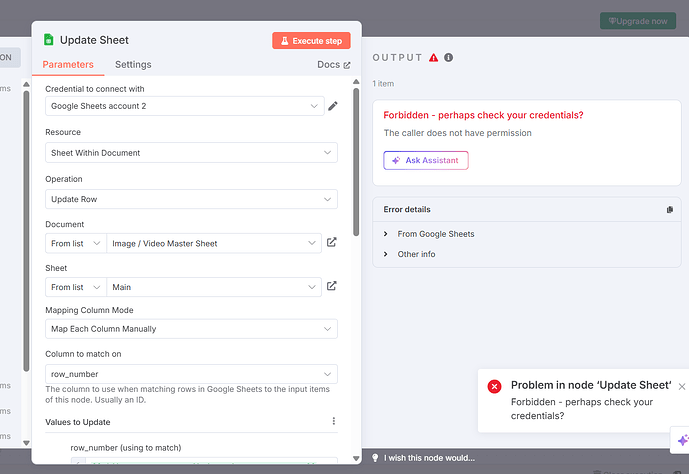
Task: Click the 'Column to match on' label
Action: [x=83, y=354]
